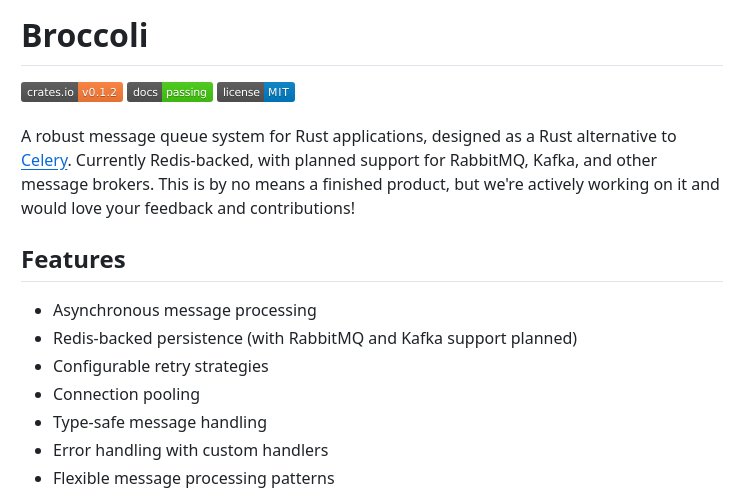Click the orange v0.1.2 badge segment
740x498 pixels.
(100, 92)
